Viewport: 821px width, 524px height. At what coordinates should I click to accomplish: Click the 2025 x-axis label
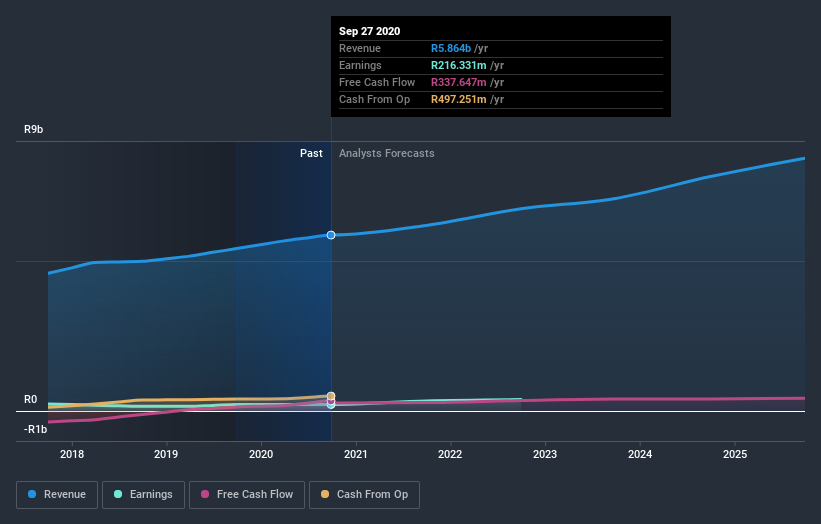point(735,454)
